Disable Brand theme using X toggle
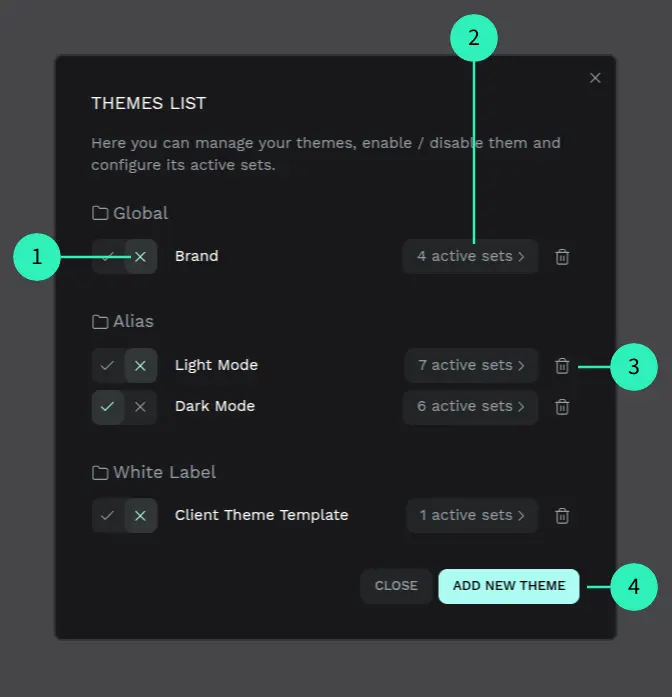672x697 pixels. (x=140, y=257)
